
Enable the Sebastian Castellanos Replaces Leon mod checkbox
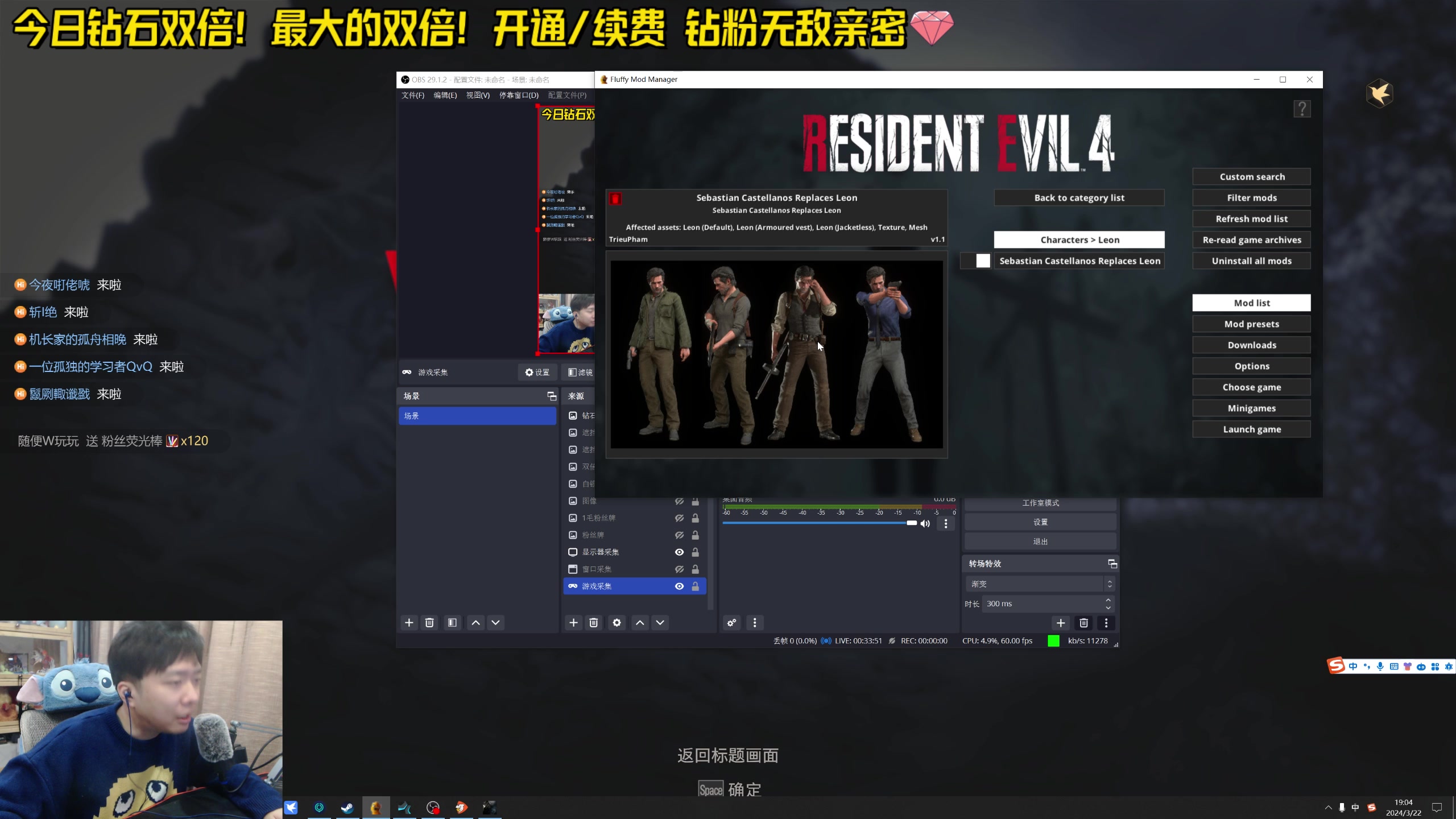point(983,260)
